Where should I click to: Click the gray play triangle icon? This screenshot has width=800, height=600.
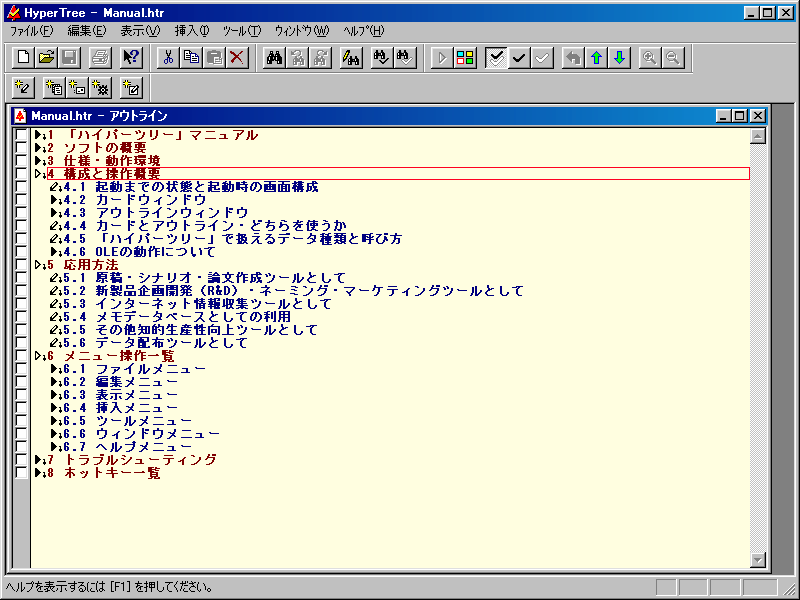click(x=442, y=58)
